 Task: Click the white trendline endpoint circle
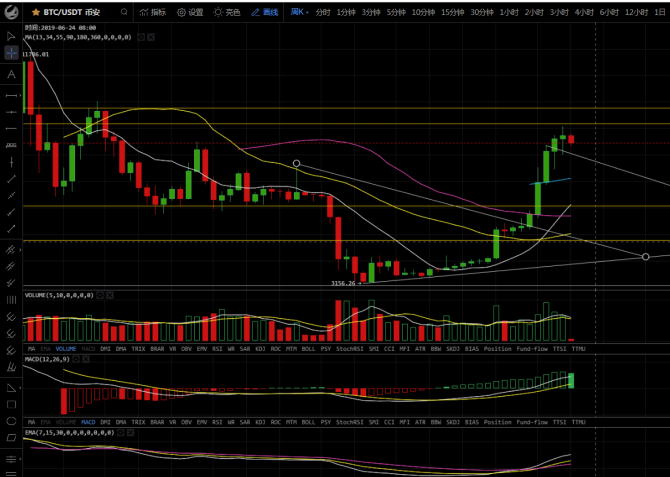pos(296,163)
